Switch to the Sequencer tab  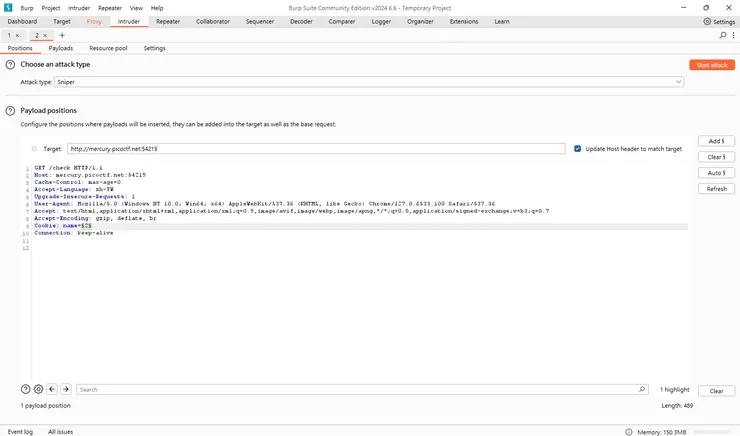[260, 22]
